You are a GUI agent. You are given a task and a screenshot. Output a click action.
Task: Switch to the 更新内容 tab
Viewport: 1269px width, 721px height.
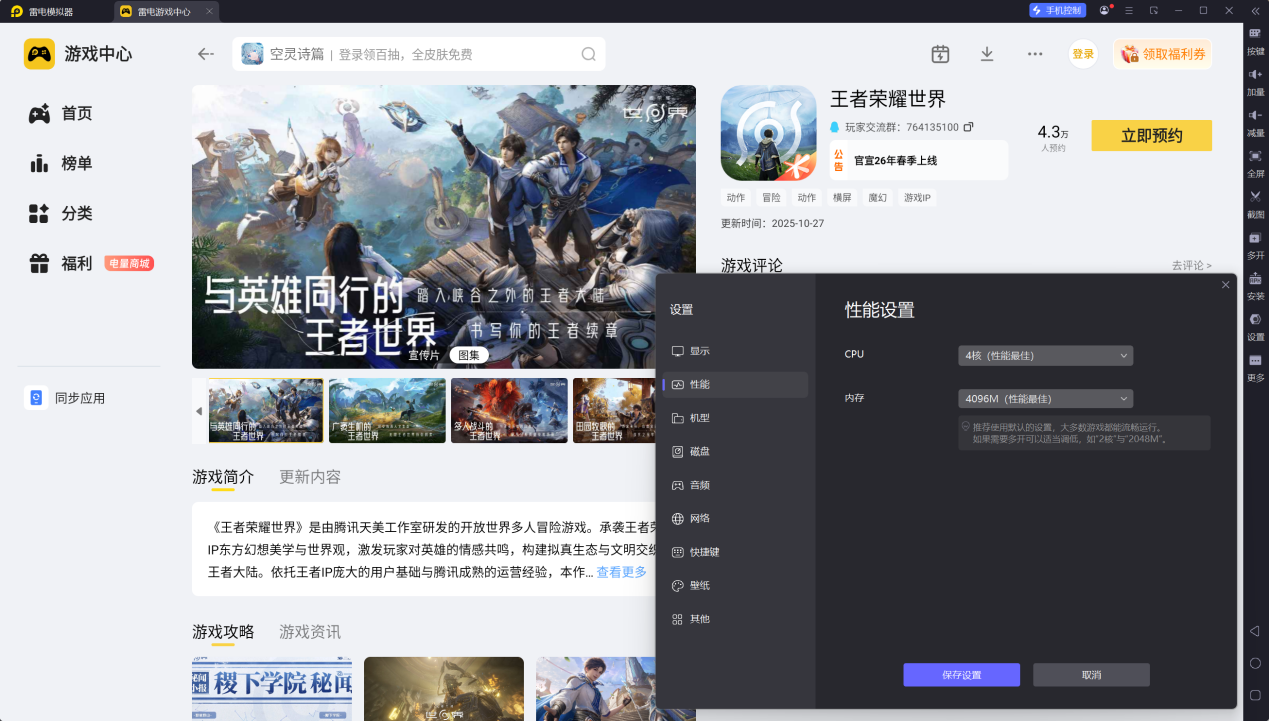pyautogui.click(x=310, y=477)
